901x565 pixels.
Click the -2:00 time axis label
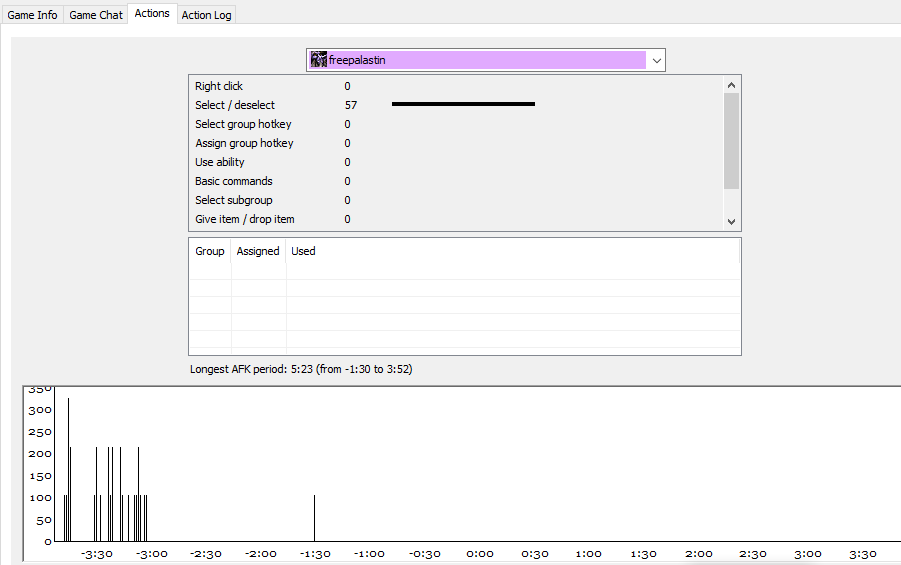(x=261, y=554)
